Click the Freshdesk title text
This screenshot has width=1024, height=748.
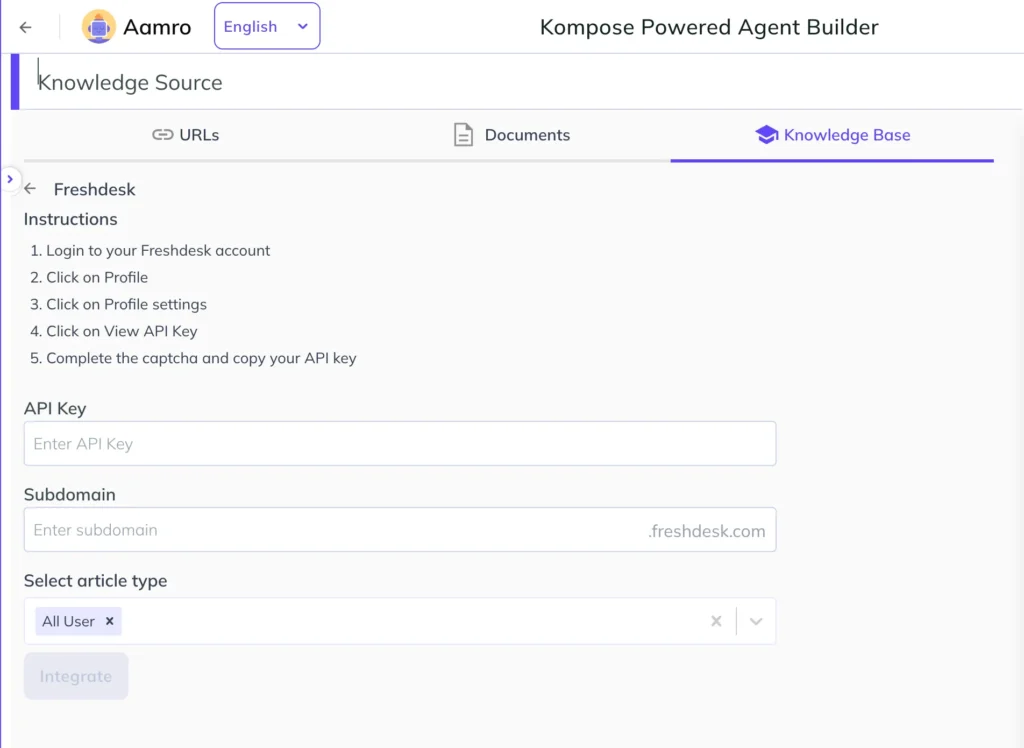(x=95, y=189)
